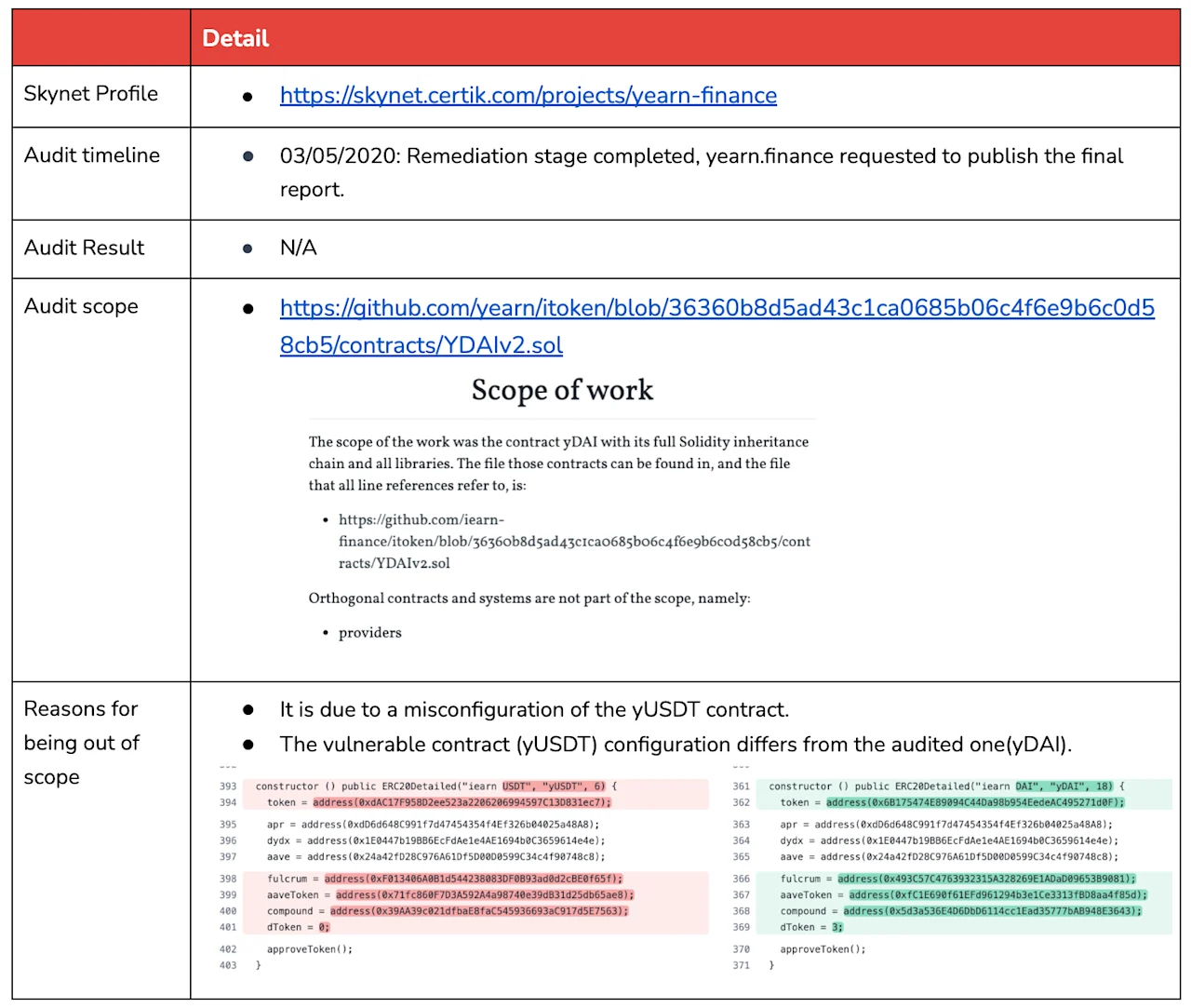Click line 397 aave address code
Viewport: 1191px width, 1008px height.
click(436, 856)
